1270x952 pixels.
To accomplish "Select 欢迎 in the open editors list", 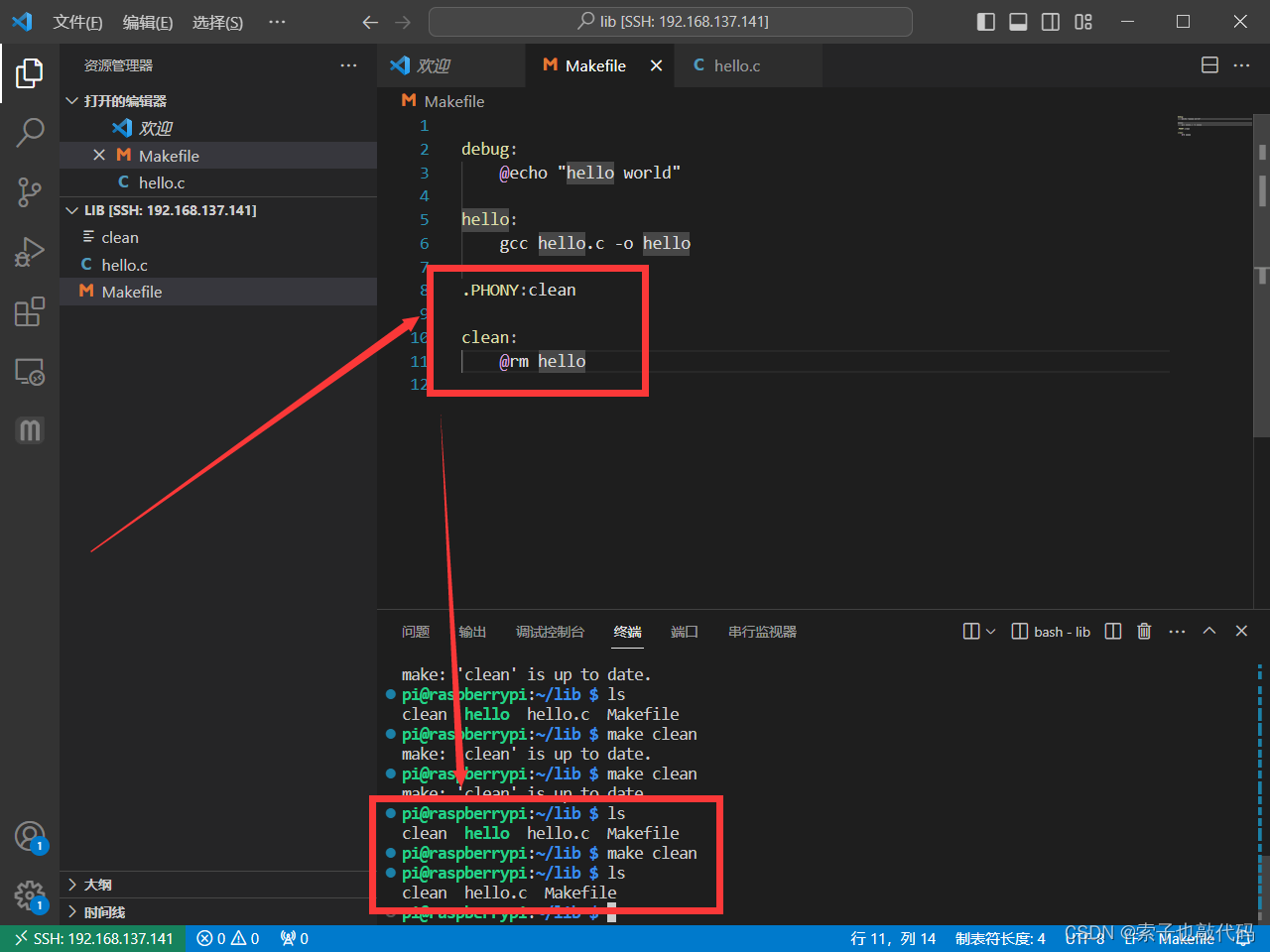I will [x=218, y=128].
